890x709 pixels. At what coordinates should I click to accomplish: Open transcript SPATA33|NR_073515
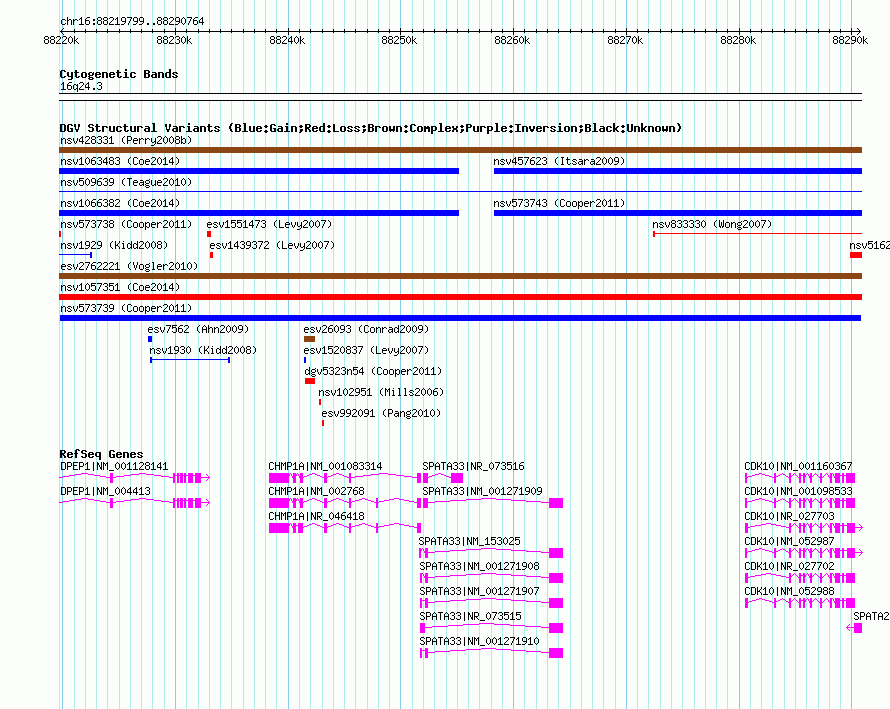[471, 616]
